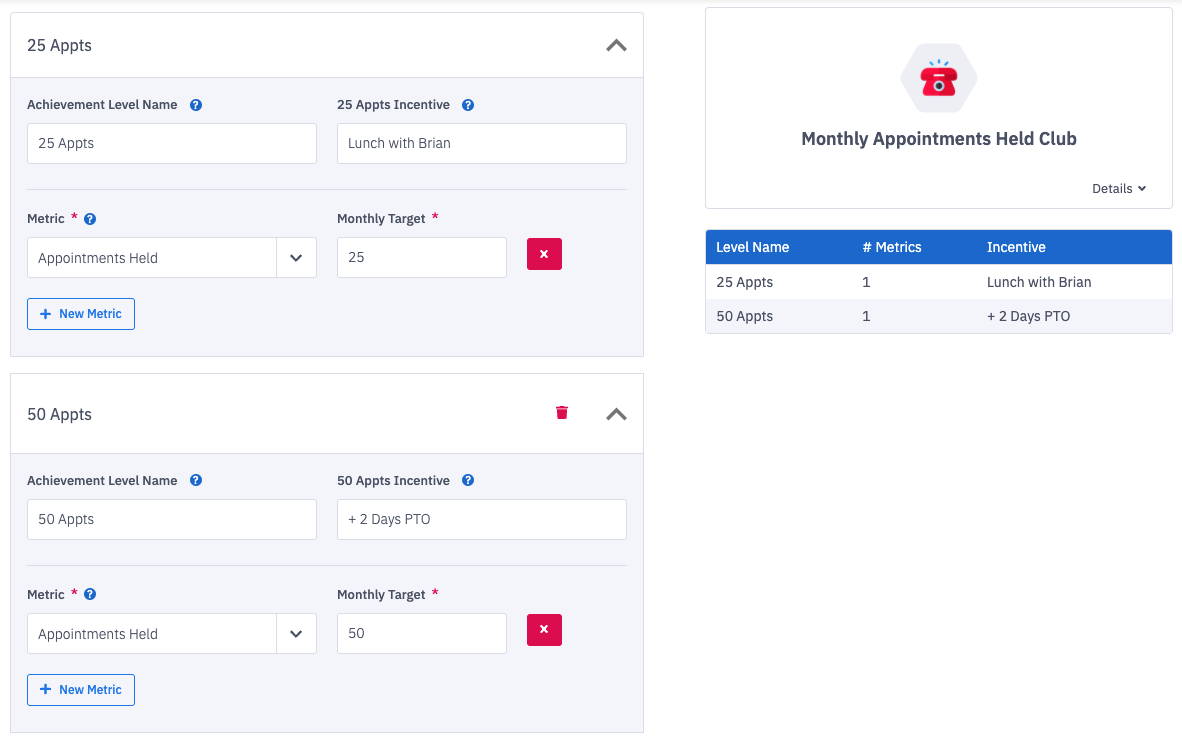Viewport: 1182px width, 744px height.
Task: Collapse the 25 Appts section
Action: click(616, 45)
